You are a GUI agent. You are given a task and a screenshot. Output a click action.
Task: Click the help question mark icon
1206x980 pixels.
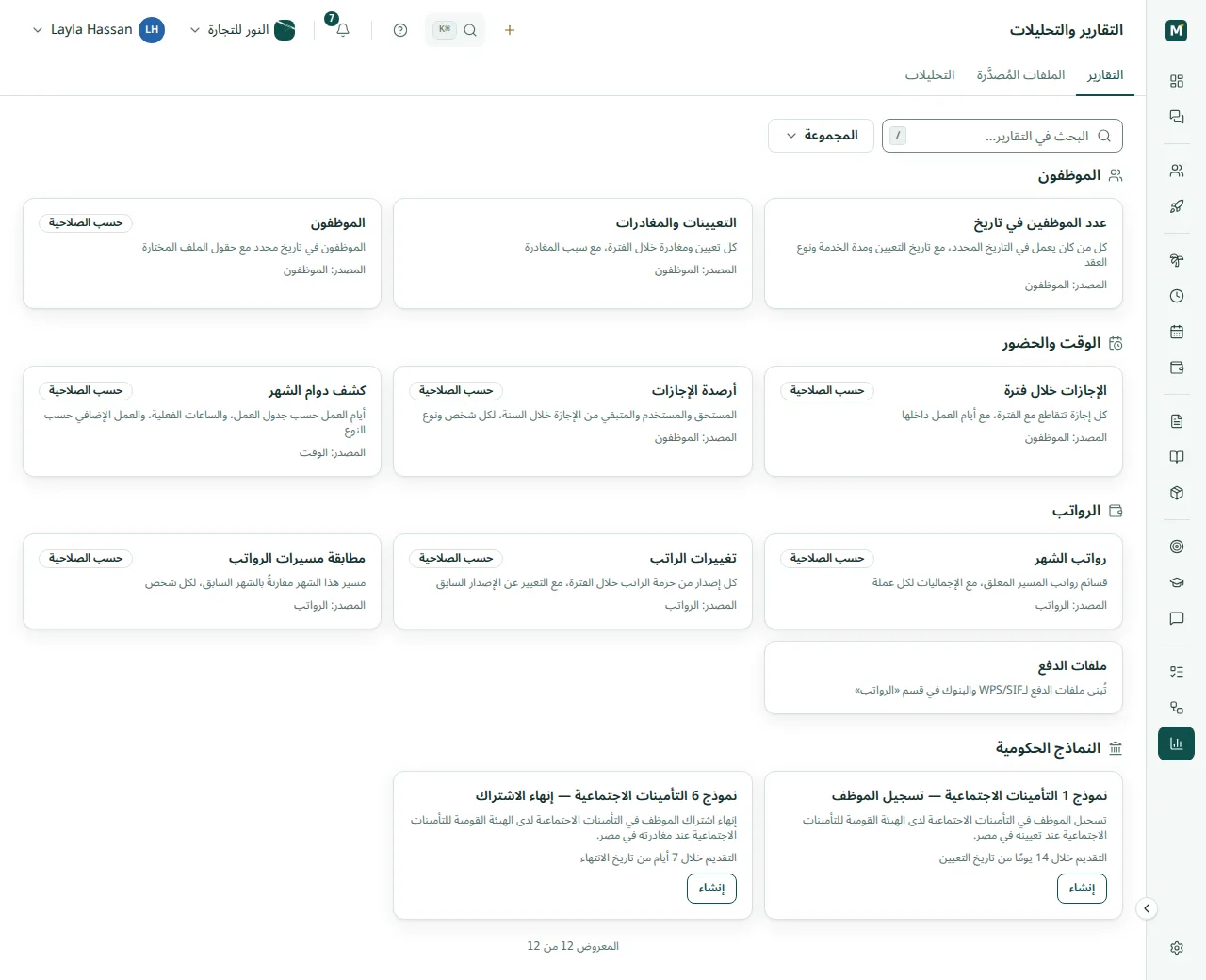[x=400, y=30]
